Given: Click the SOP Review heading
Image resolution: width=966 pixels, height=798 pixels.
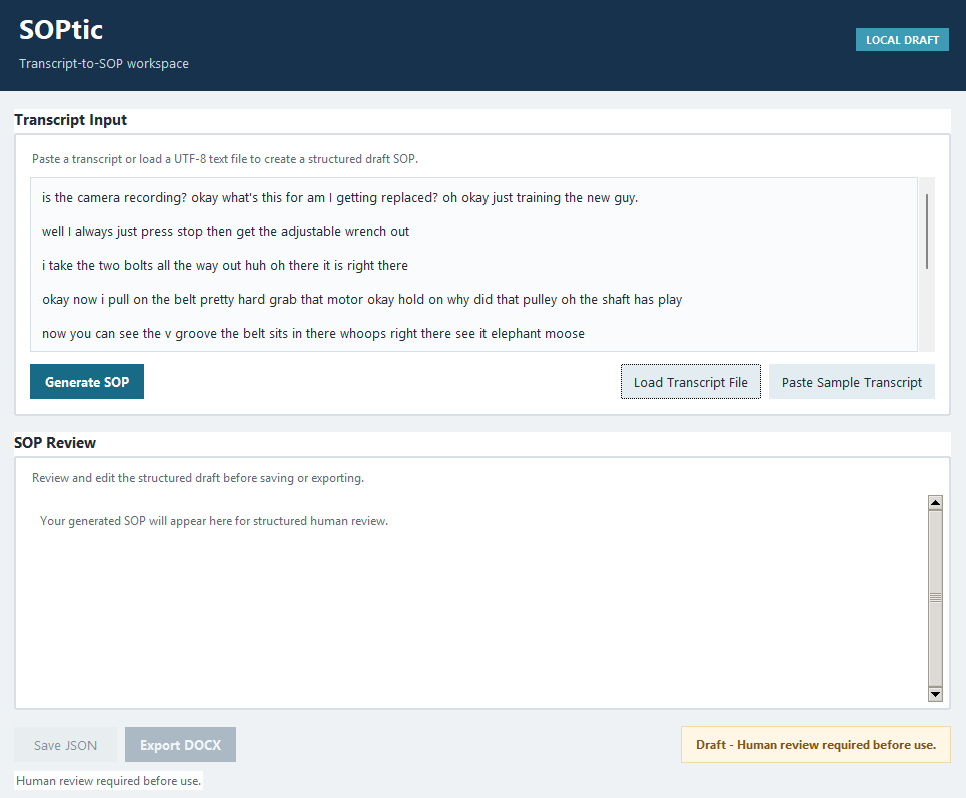Looking at the screenshot, I should pyautogui.click(x=55, y=442).
